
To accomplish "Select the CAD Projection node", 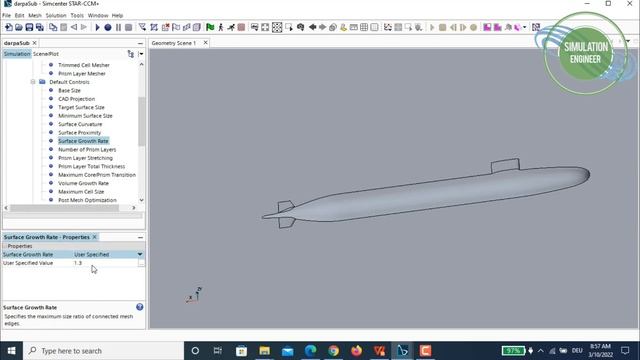I will pyautogui.click(x=76, y=99).
